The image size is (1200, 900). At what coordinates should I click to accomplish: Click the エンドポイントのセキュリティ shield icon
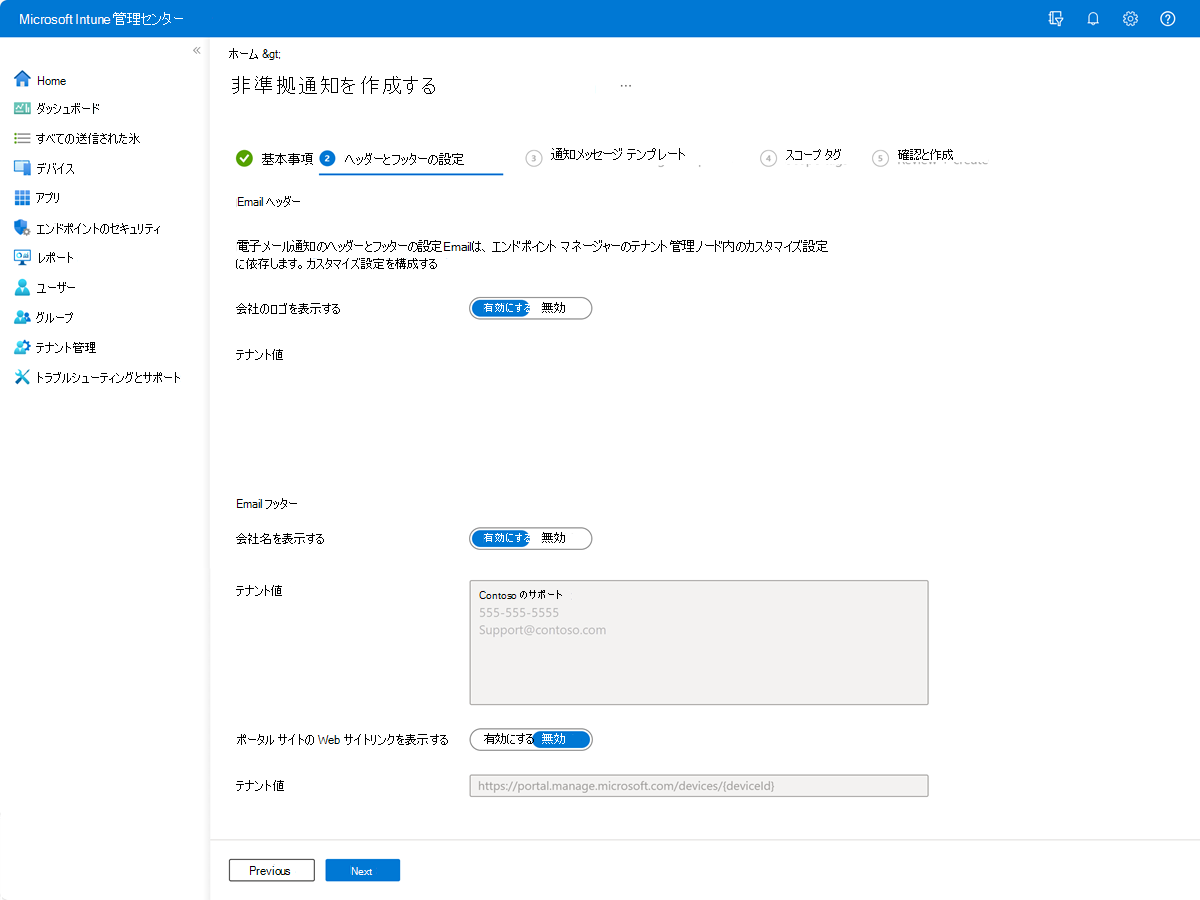22,228
